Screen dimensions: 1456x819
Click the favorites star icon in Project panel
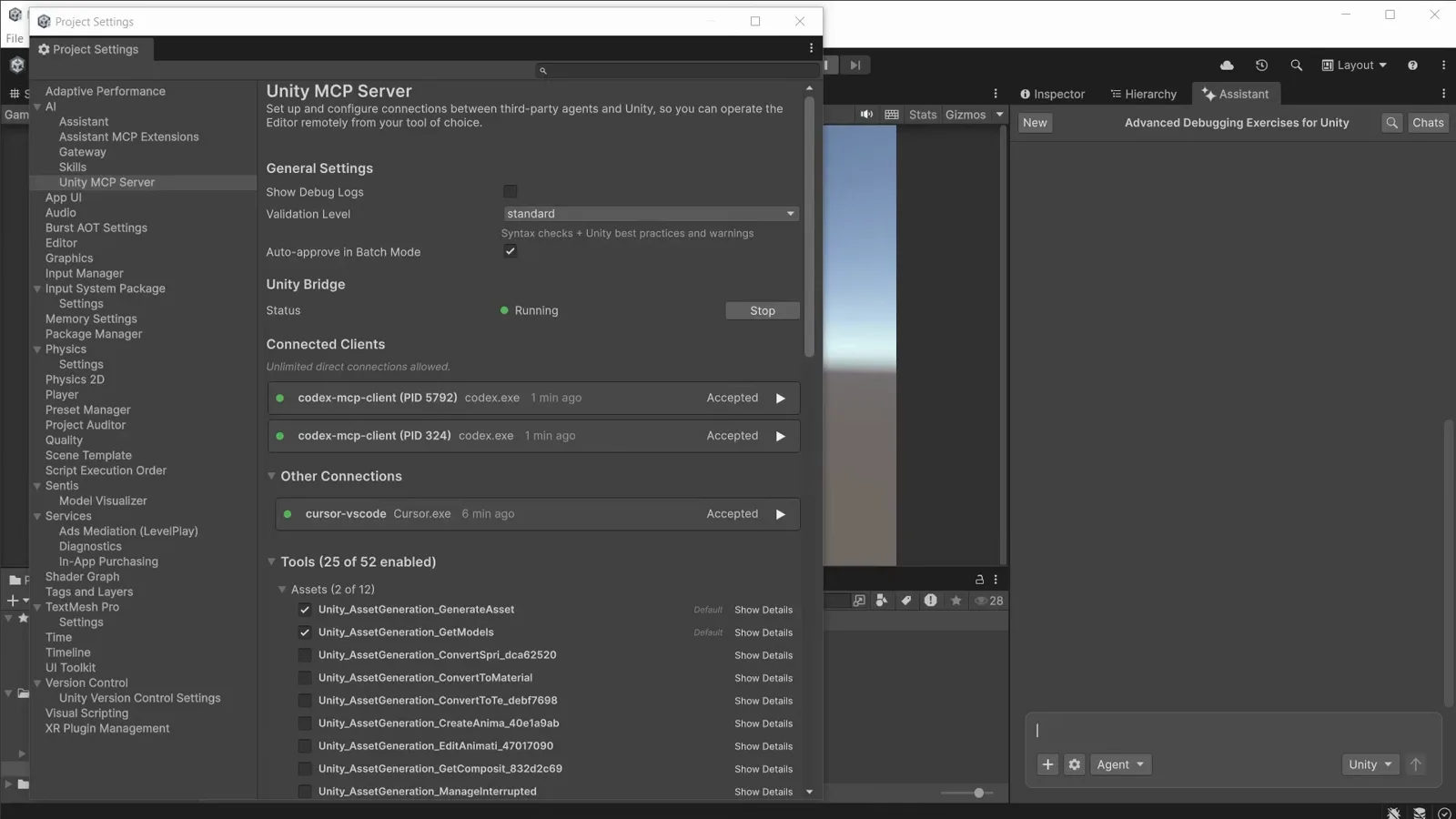[955, 601]
